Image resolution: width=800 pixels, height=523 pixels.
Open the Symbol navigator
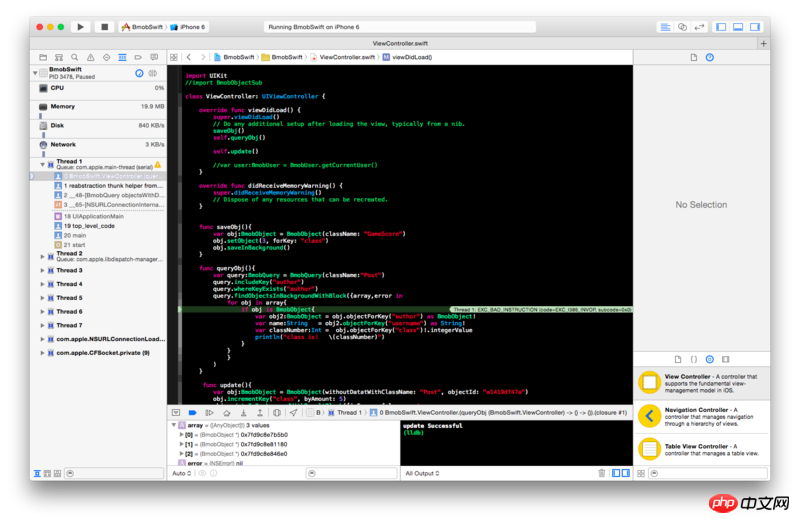pos(59,58)
